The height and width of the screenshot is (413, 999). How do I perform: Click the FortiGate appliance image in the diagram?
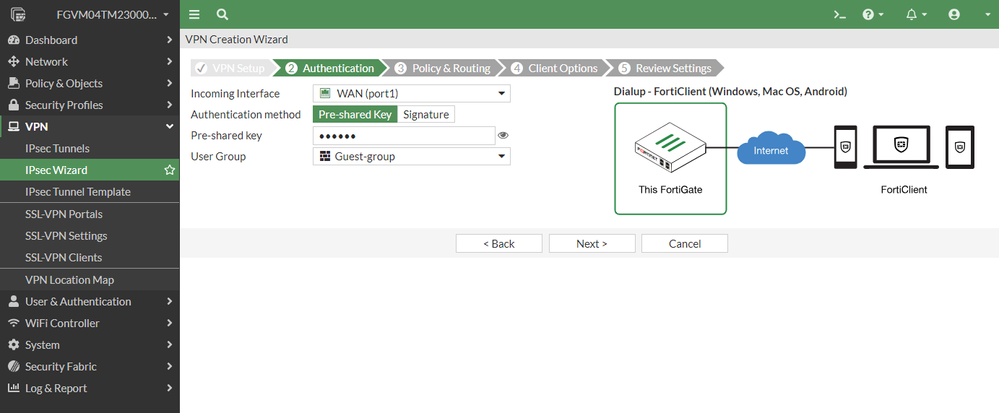click(x=670, y=147)
